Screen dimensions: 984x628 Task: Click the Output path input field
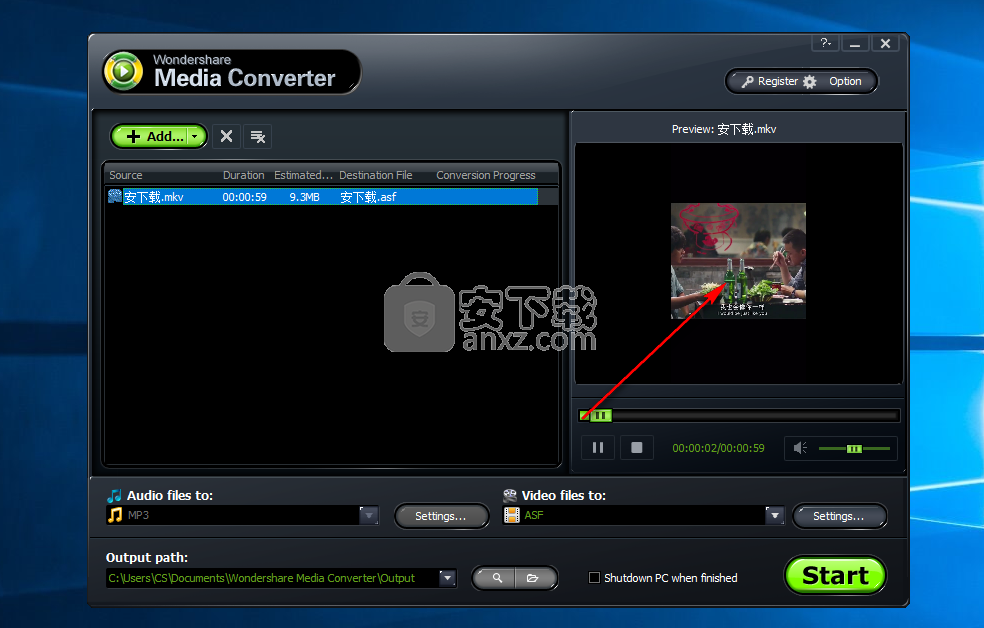click(272, 578)
